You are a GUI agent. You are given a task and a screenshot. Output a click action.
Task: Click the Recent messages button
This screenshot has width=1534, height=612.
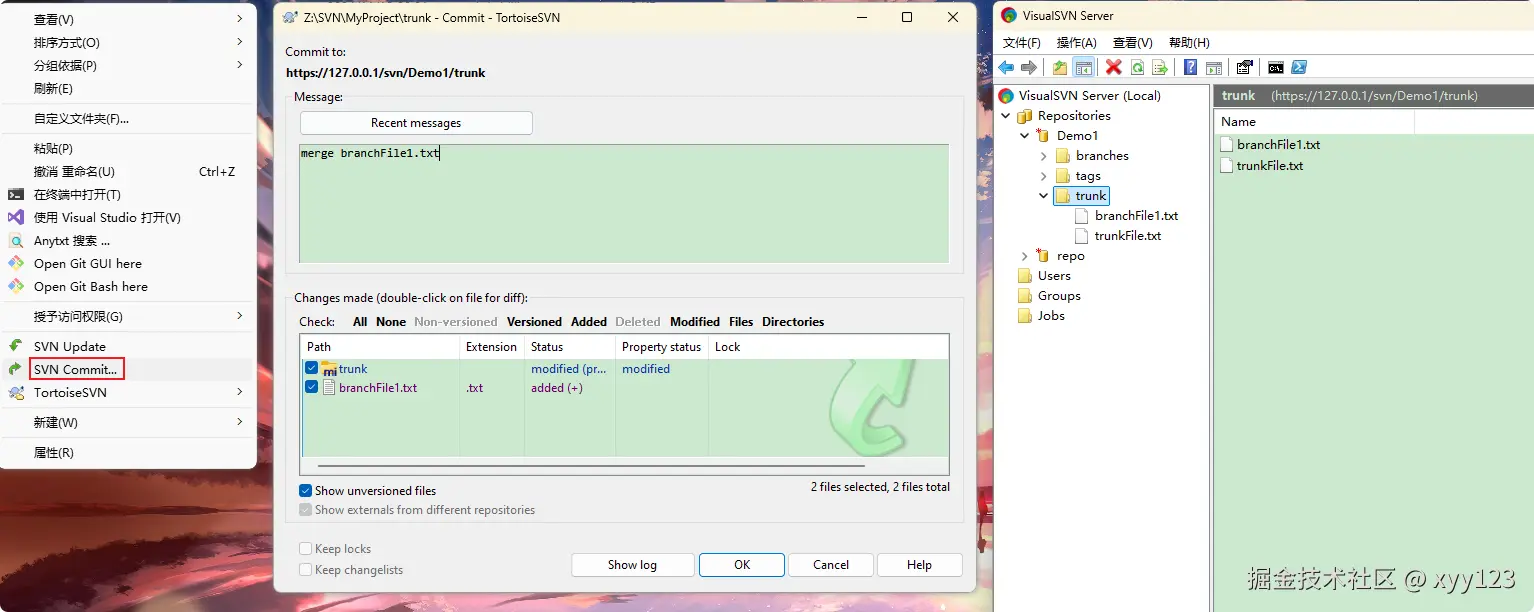click(x=416, y=123)
